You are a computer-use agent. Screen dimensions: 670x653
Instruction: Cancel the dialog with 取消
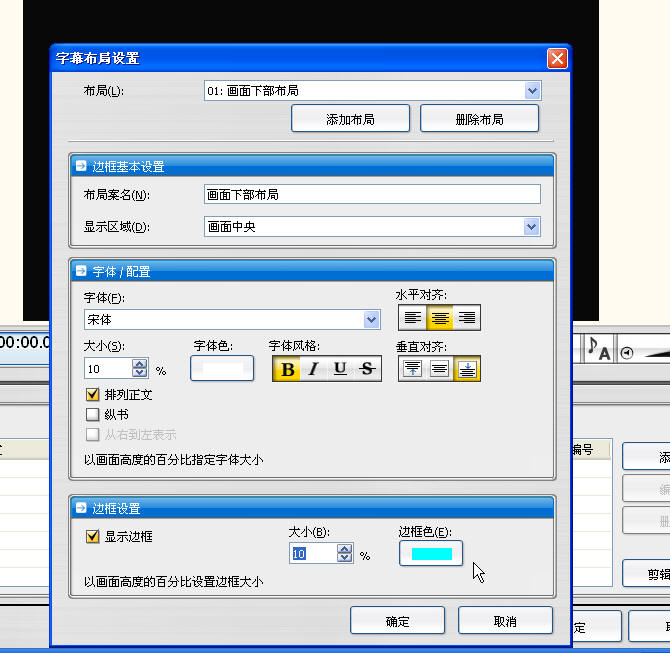click(x=505, y=621)
